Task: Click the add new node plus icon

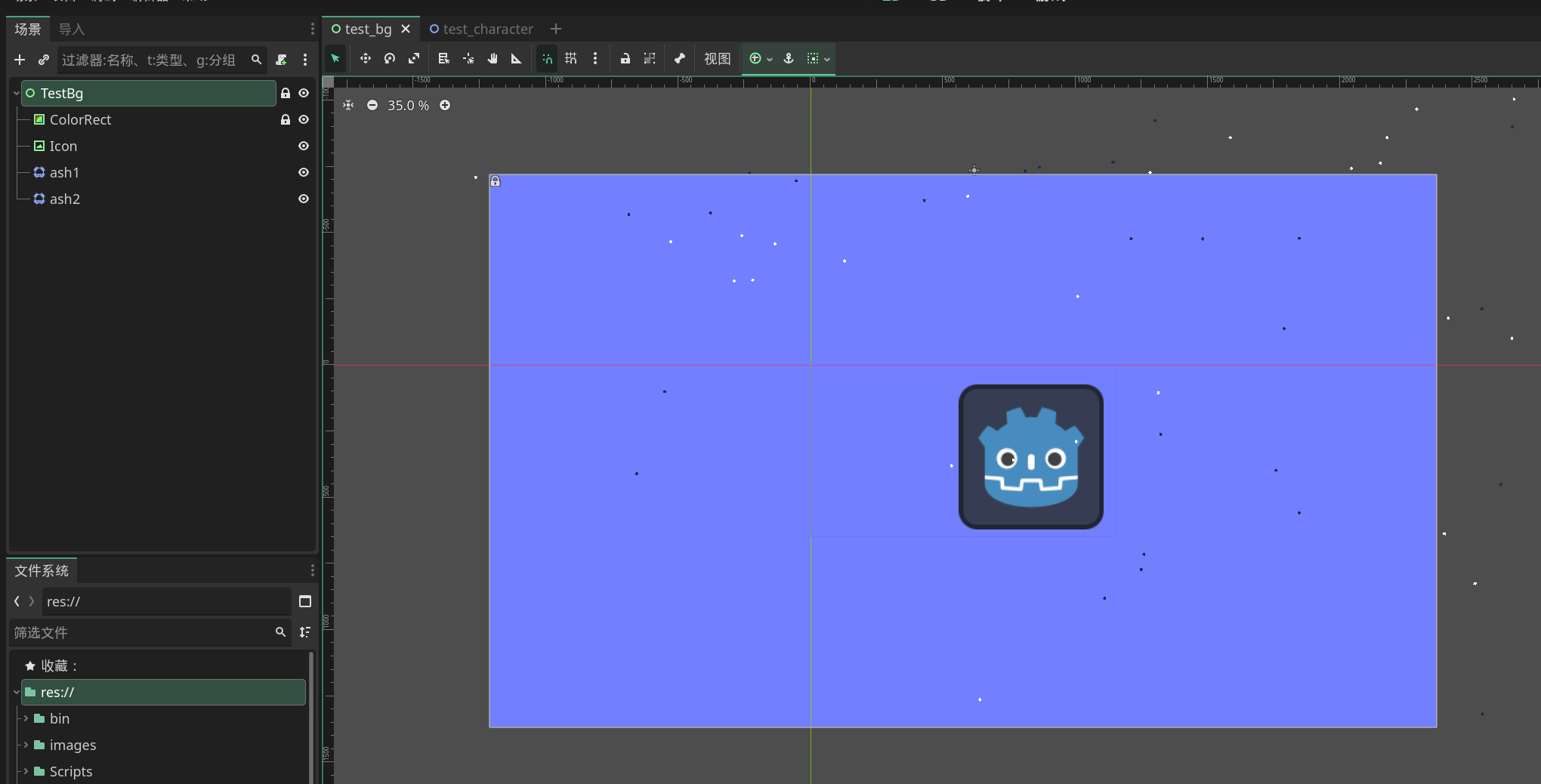Action: 20,60
